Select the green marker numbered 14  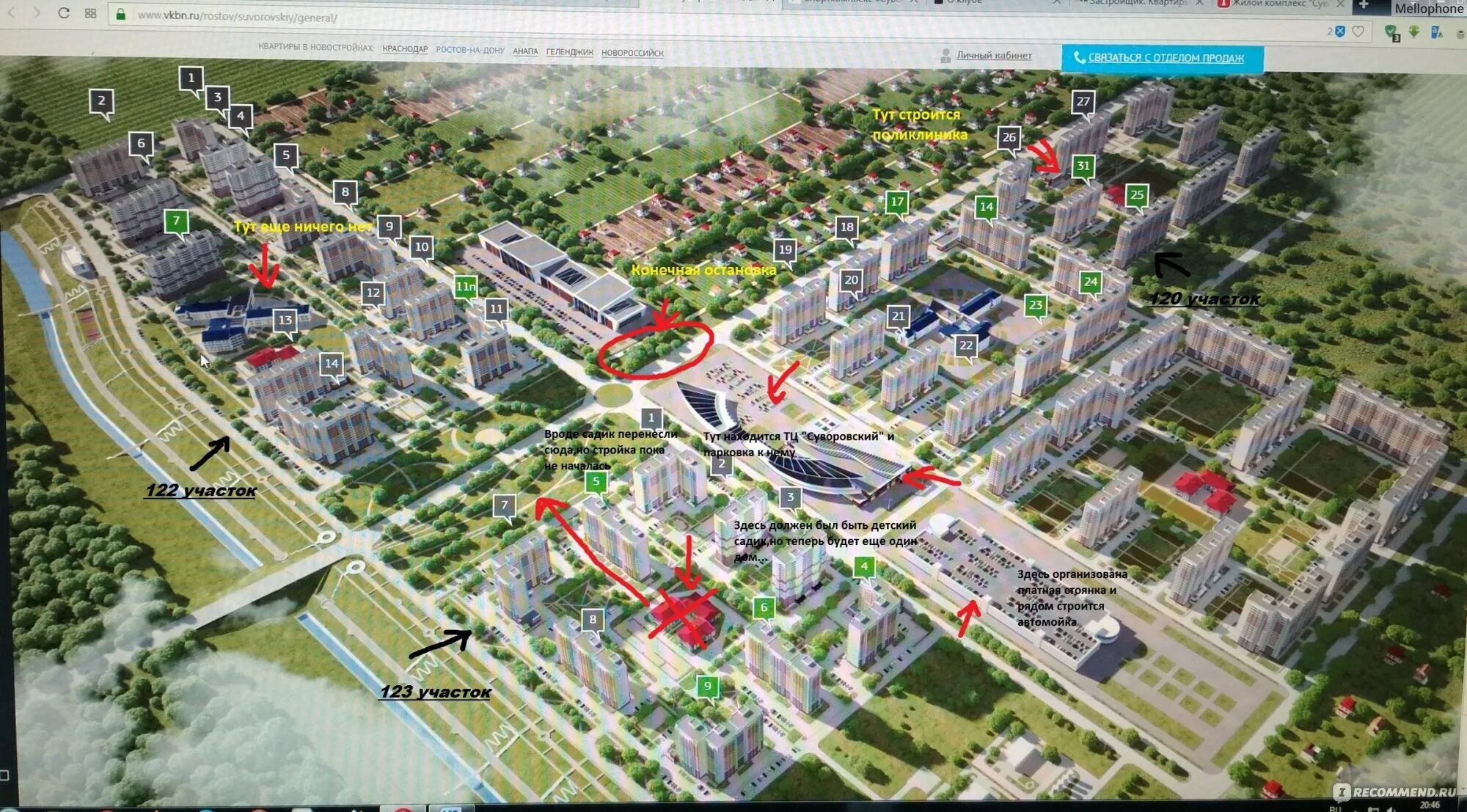point(987,208)
